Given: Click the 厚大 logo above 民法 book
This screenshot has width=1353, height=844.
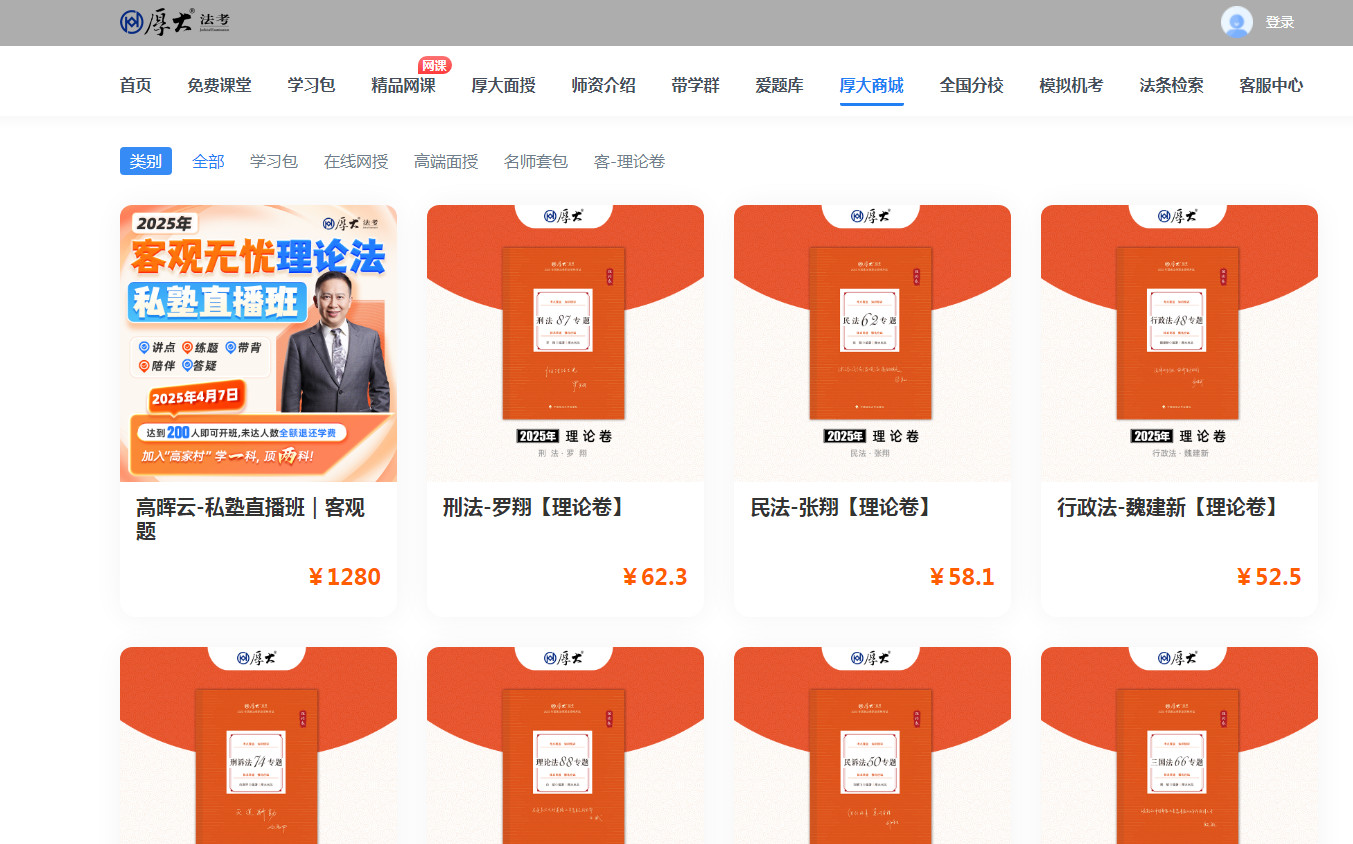Looking at the screenshot, I should [x=871, y=216].
